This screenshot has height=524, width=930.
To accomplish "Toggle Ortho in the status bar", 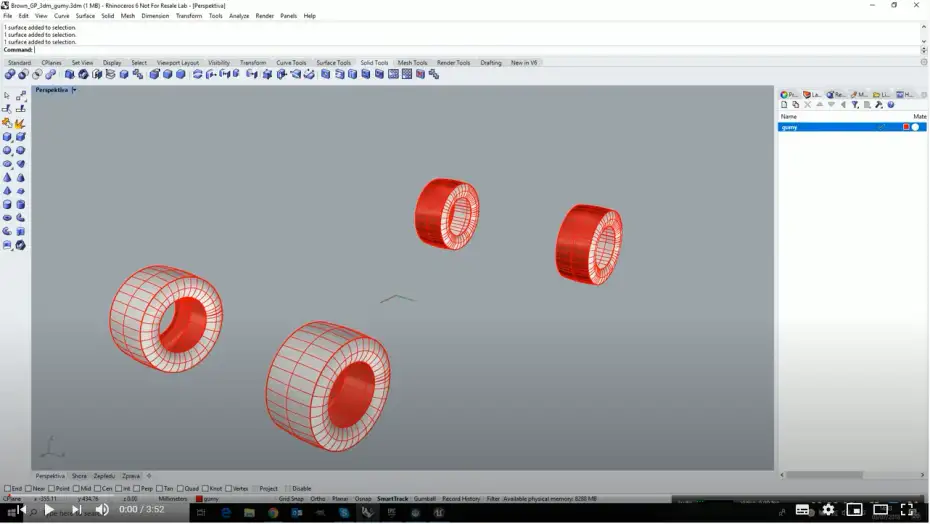I will [318, 499].
